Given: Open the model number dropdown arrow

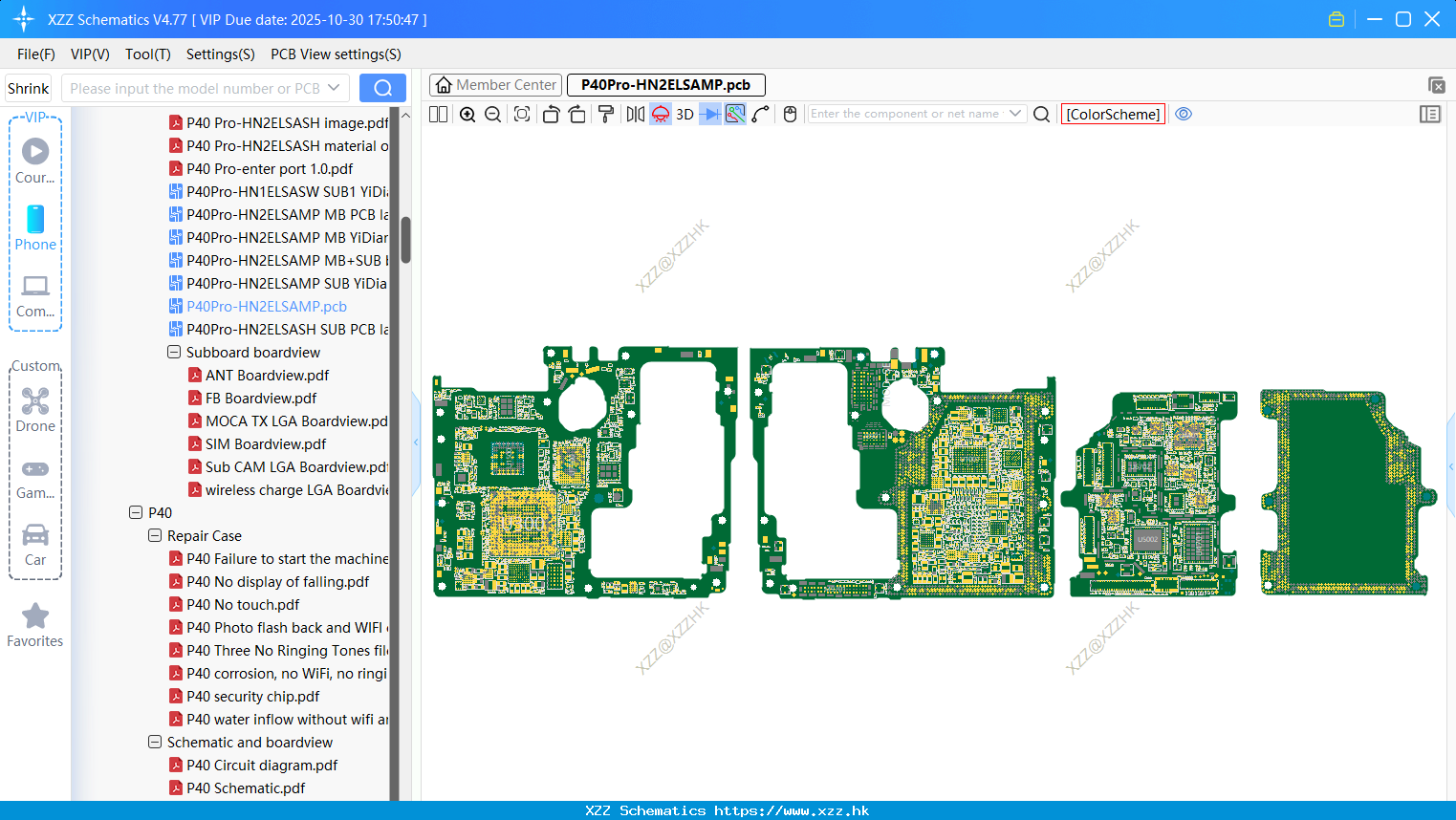Looking at the screenshot, I should pyautogui.click(x=334, y=88).
